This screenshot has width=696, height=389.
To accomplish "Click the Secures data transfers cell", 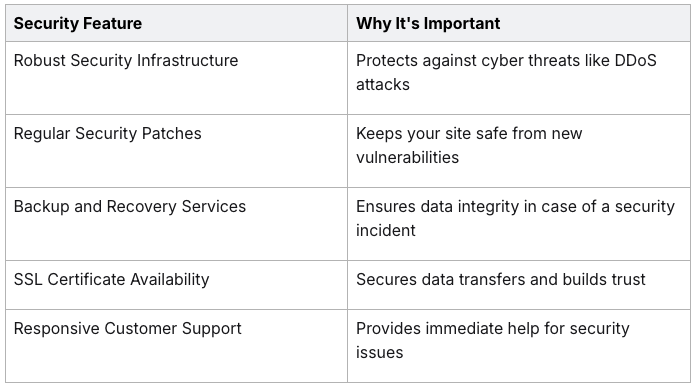I will click(519, 285).
